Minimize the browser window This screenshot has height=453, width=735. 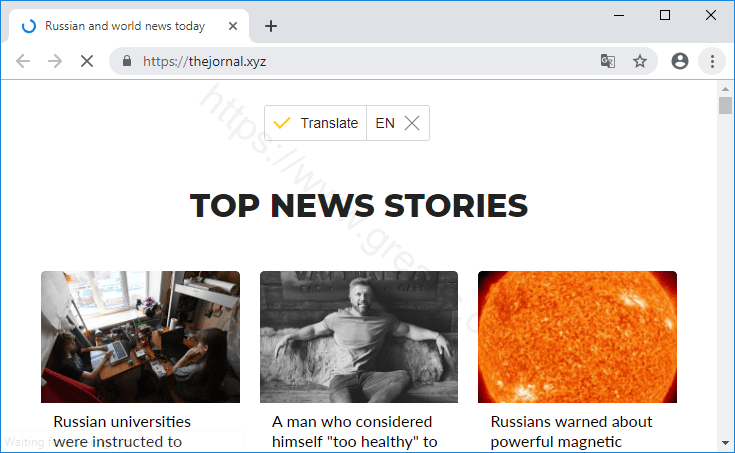tap(619, 15)
